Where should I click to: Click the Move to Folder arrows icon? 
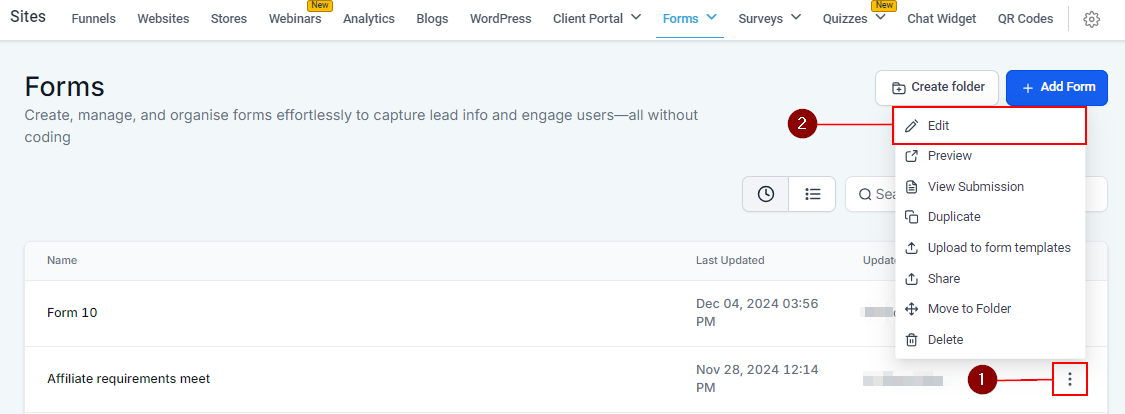pos(911,309)
